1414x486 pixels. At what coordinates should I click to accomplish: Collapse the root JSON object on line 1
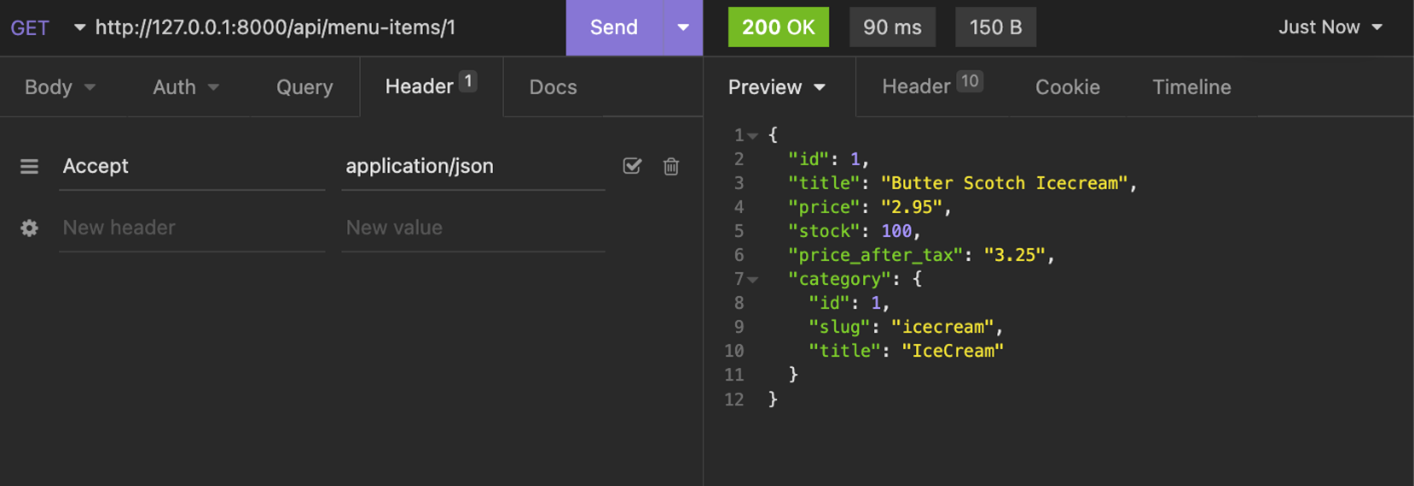[753, 136]
